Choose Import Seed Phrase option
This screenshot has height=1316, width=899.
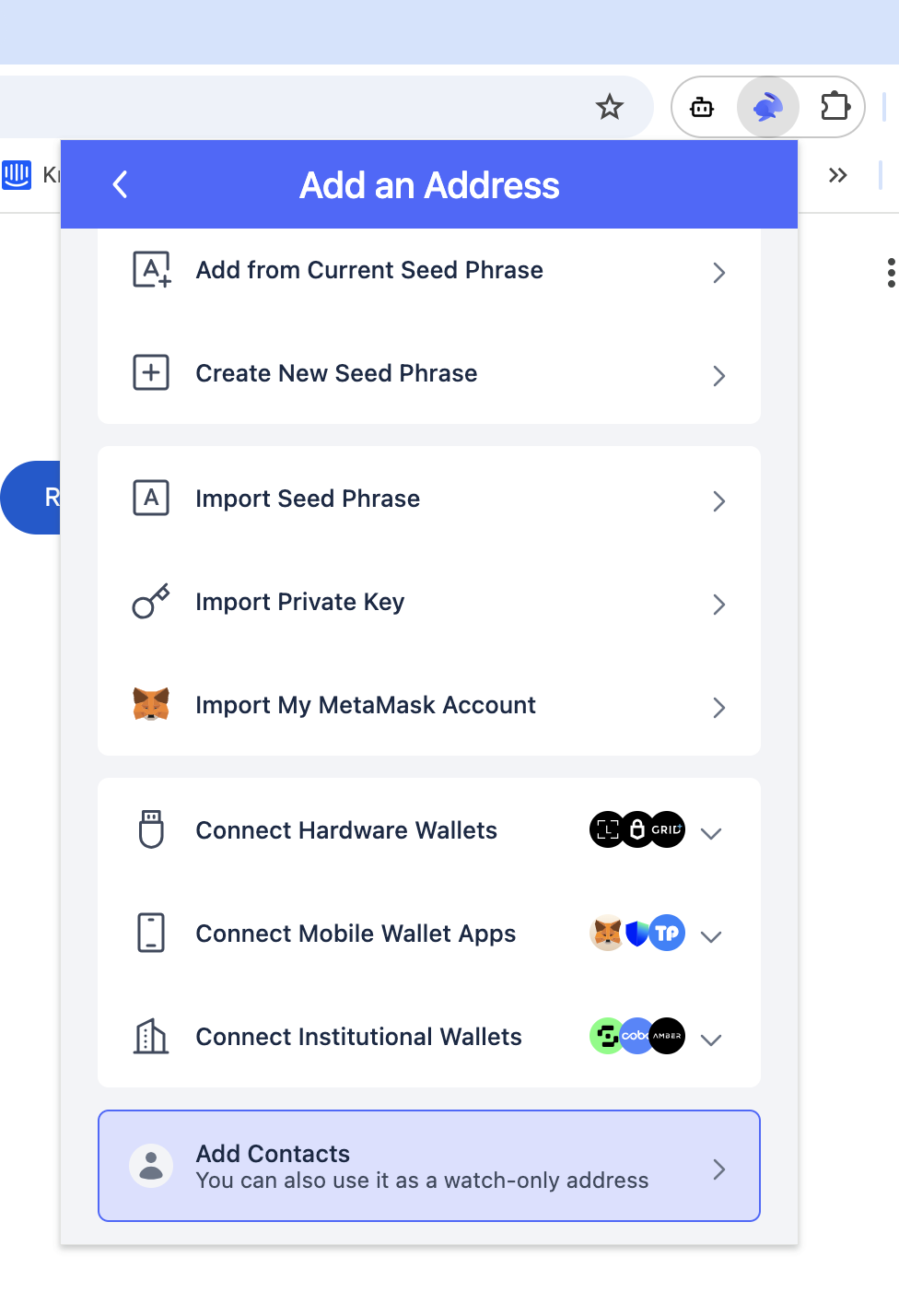(429, 499)
